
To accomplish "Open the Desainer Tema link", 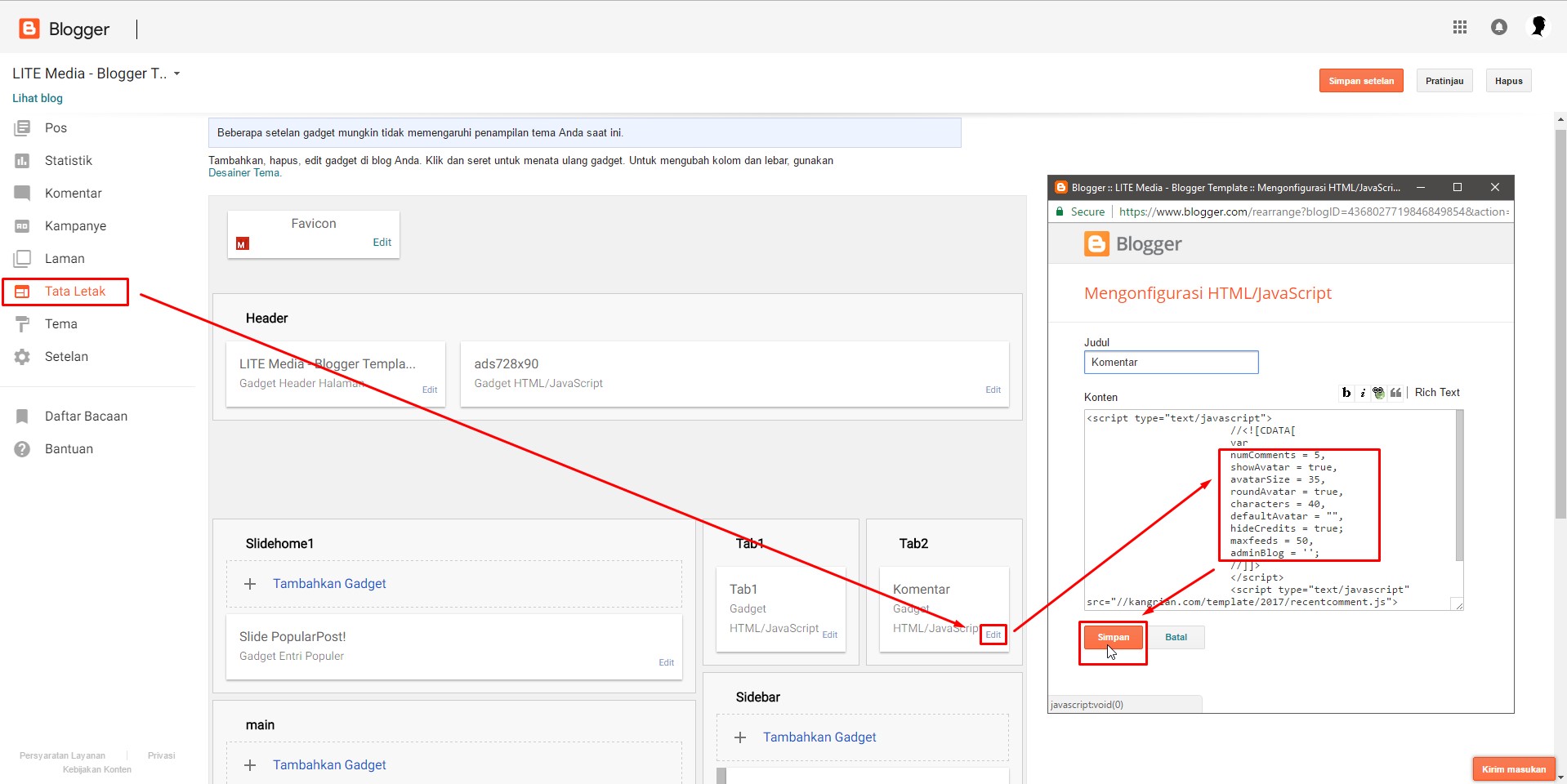I will 245,173.
